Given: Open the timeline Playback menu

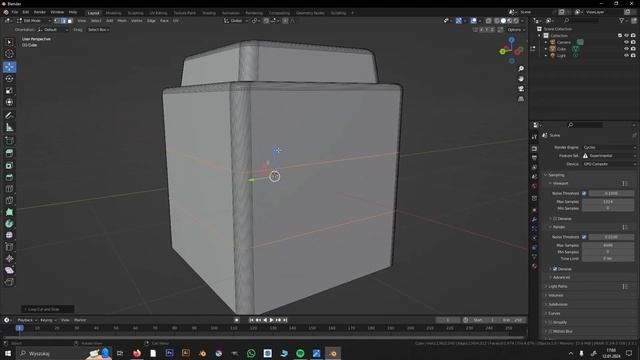Looking at the screenshot, I should click(26, 320).
